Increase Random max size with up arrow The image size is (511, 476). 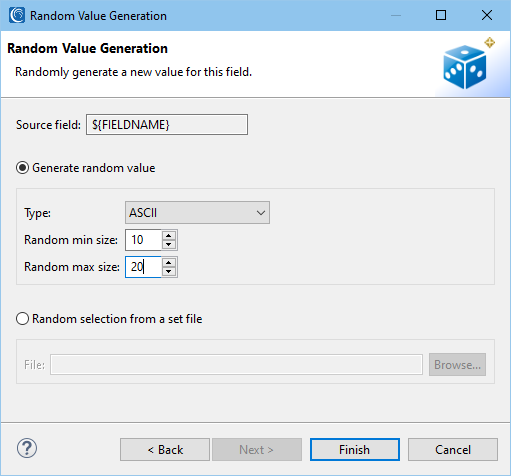[169, 263]
